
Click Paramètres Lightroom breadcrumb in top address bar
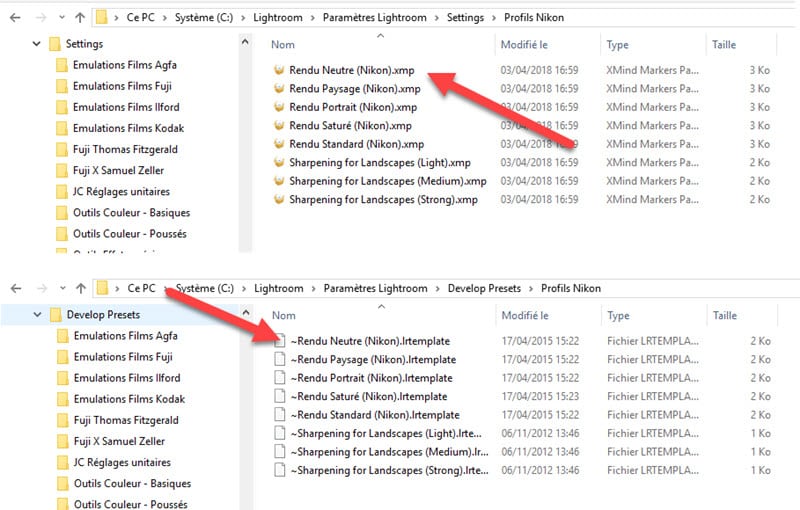[374, 17]
